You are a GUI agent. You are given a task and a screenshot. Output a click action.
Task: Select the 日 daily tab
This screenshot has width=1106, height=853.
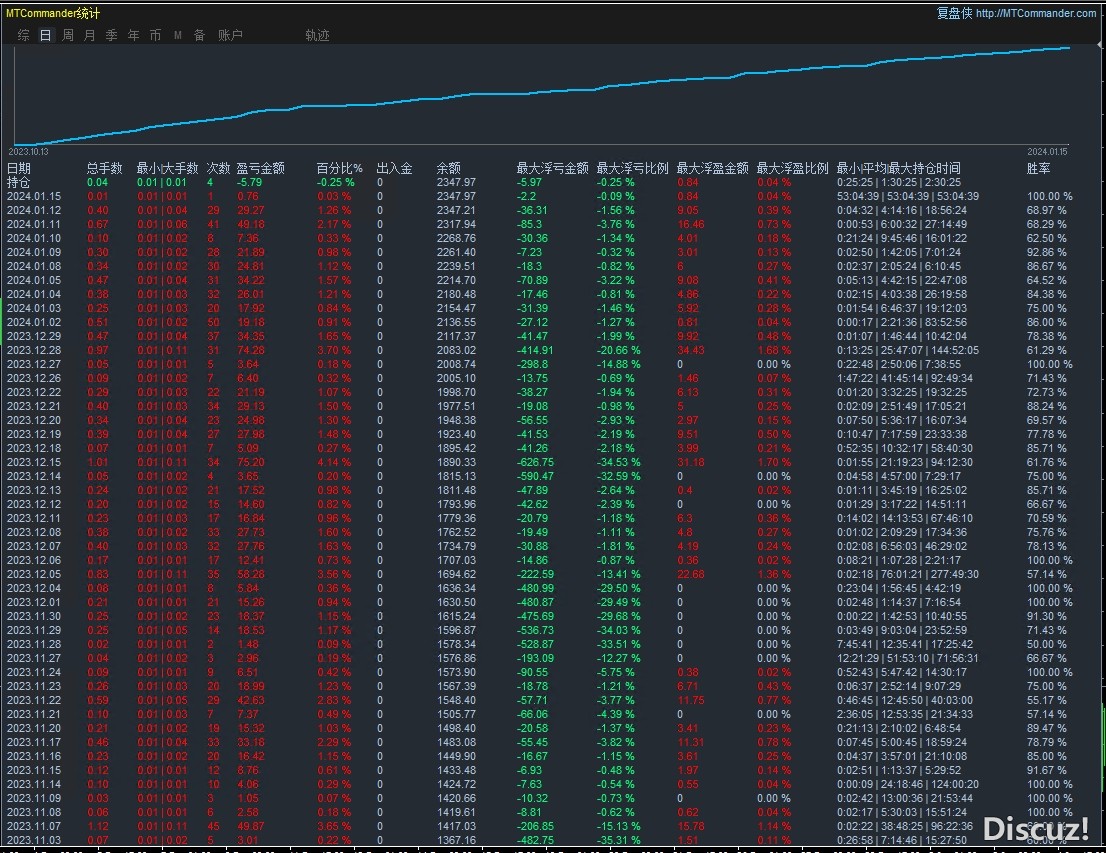pos(45,35)
